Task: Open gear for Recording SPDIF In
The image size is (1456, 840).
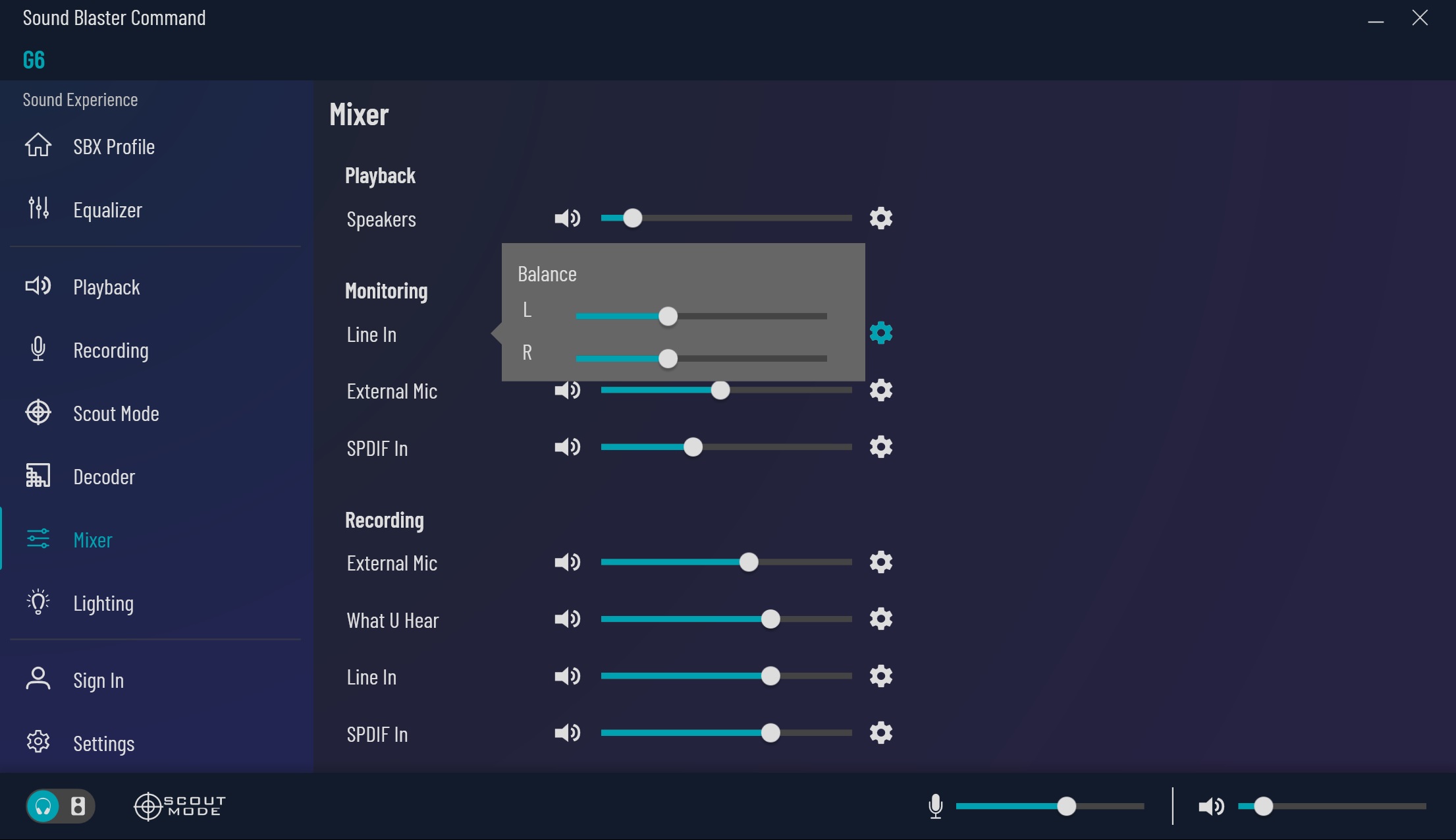Action: click(881, 733)
